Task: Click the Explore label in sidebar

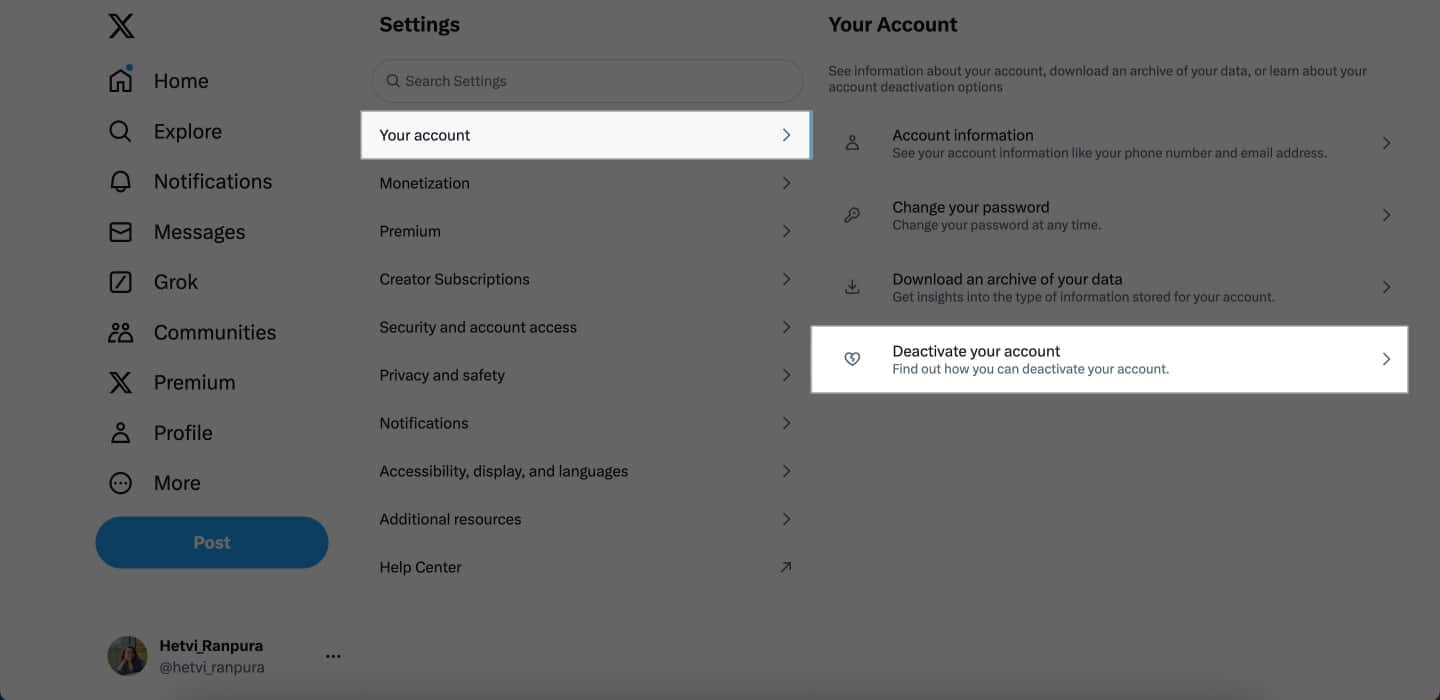Action: (x=188, y=132)
